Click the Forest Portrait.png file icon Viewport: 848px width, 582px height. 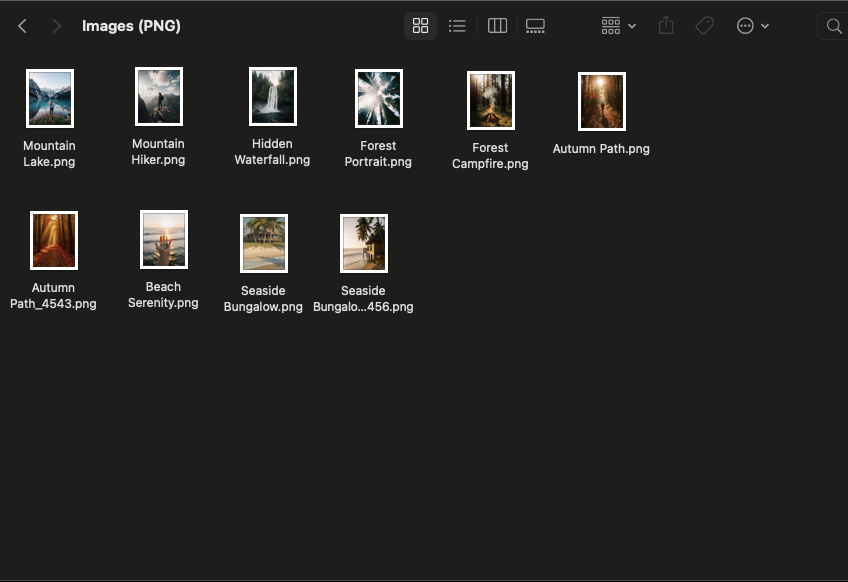[378, 98]
